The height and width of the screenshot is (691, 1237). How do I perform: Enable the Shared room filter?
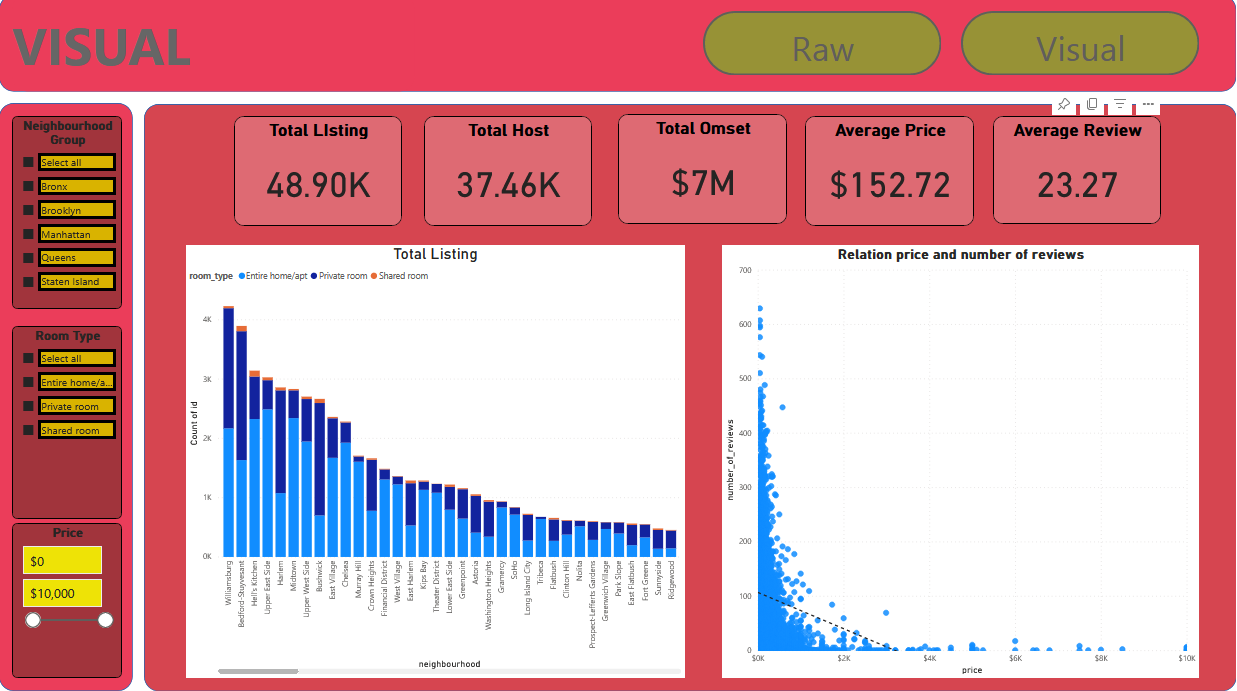point(29,430)
